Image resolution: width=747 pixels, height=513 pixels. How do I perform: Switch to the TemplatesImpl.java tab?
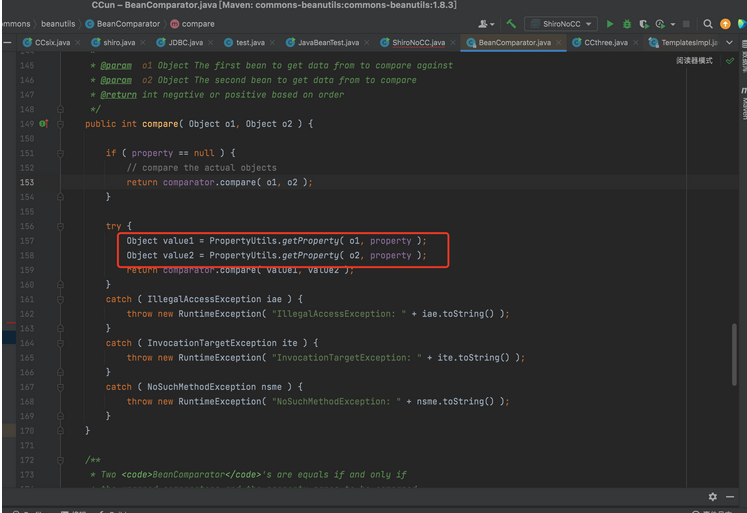pyautogui.click(x=688, y=43)
